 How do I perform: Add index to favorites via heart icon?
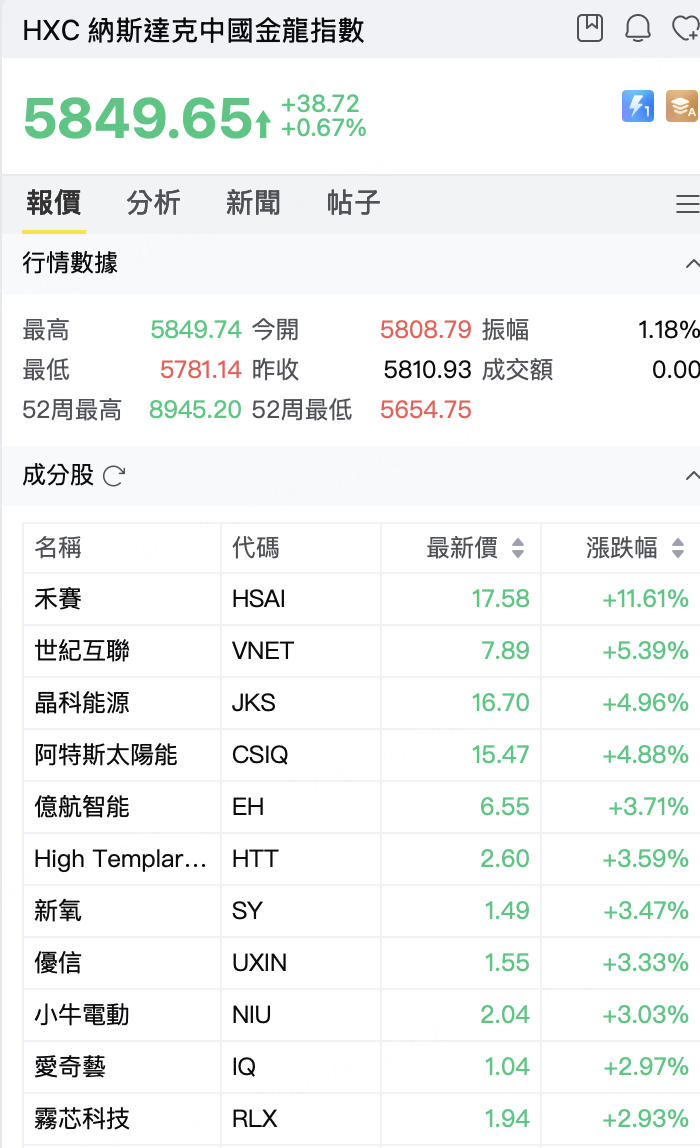(x=685, y=29)
